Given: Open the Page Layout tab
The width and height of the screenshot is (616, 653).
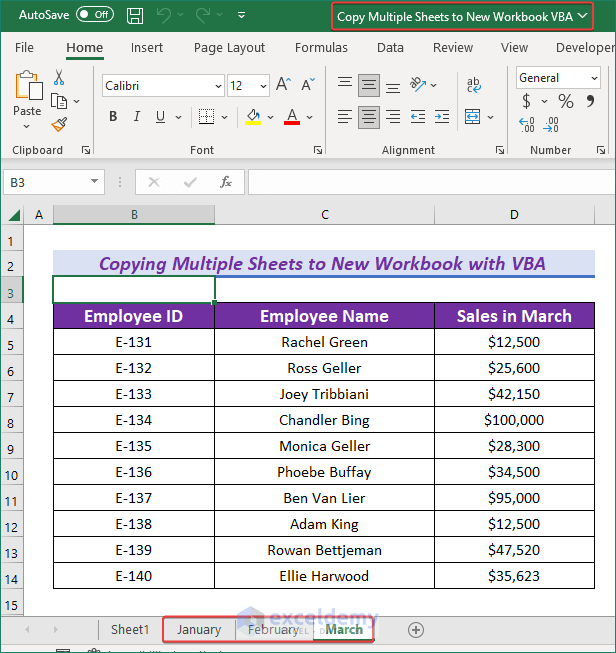Looking at the screenshot, I should click(229, 47).
